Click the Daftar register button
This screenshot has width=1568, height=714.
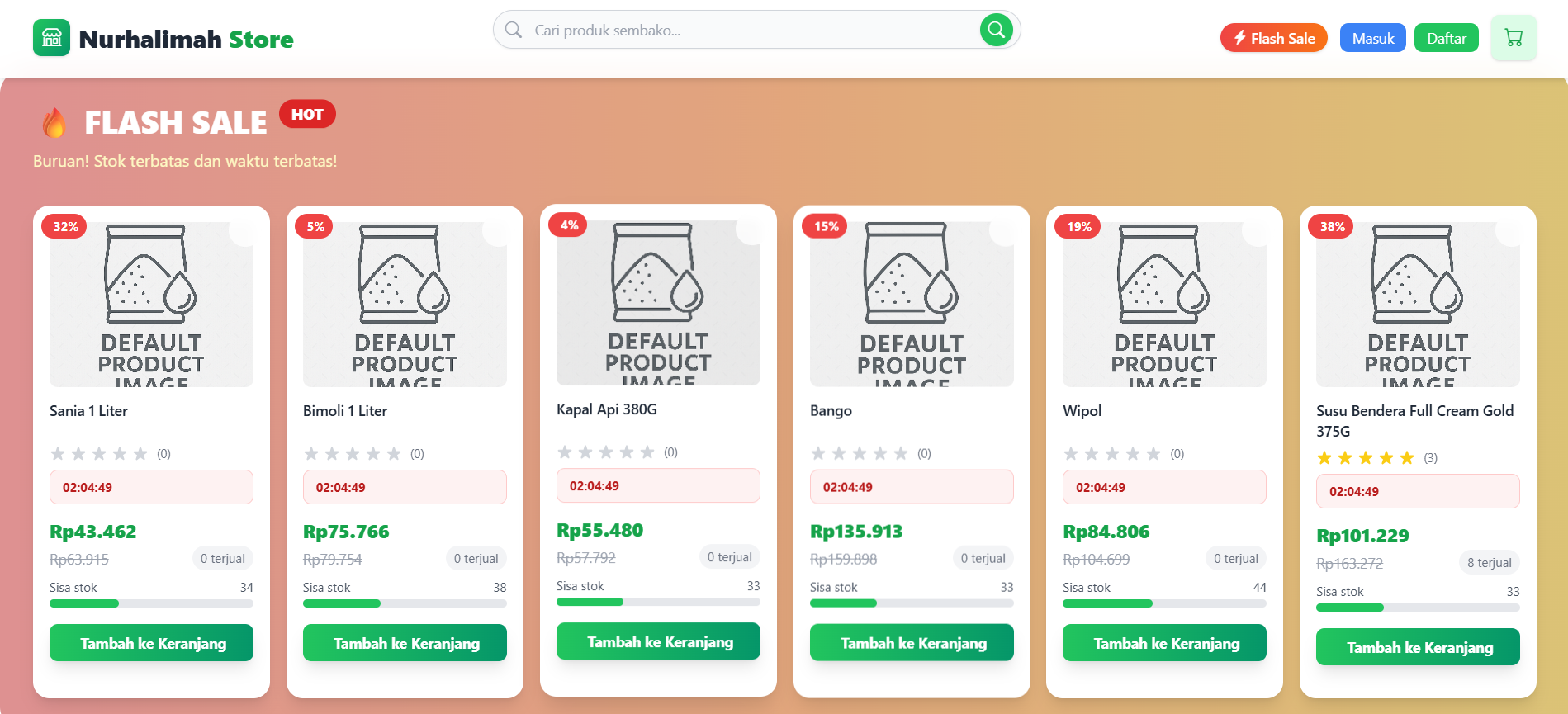pyautogui.click(x=1446, y=38)
